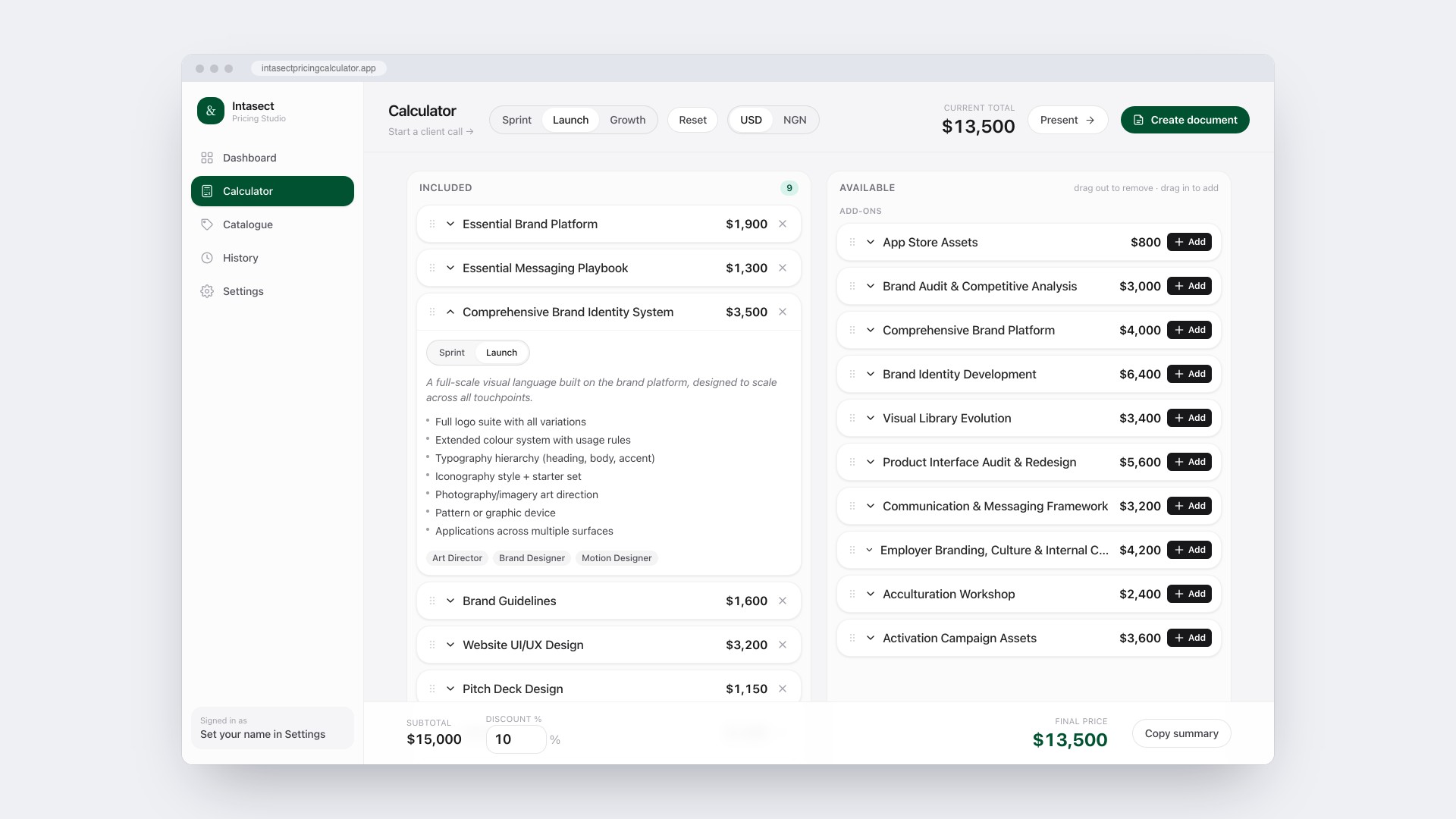Click the History clock icon

[x=207, y=258]
